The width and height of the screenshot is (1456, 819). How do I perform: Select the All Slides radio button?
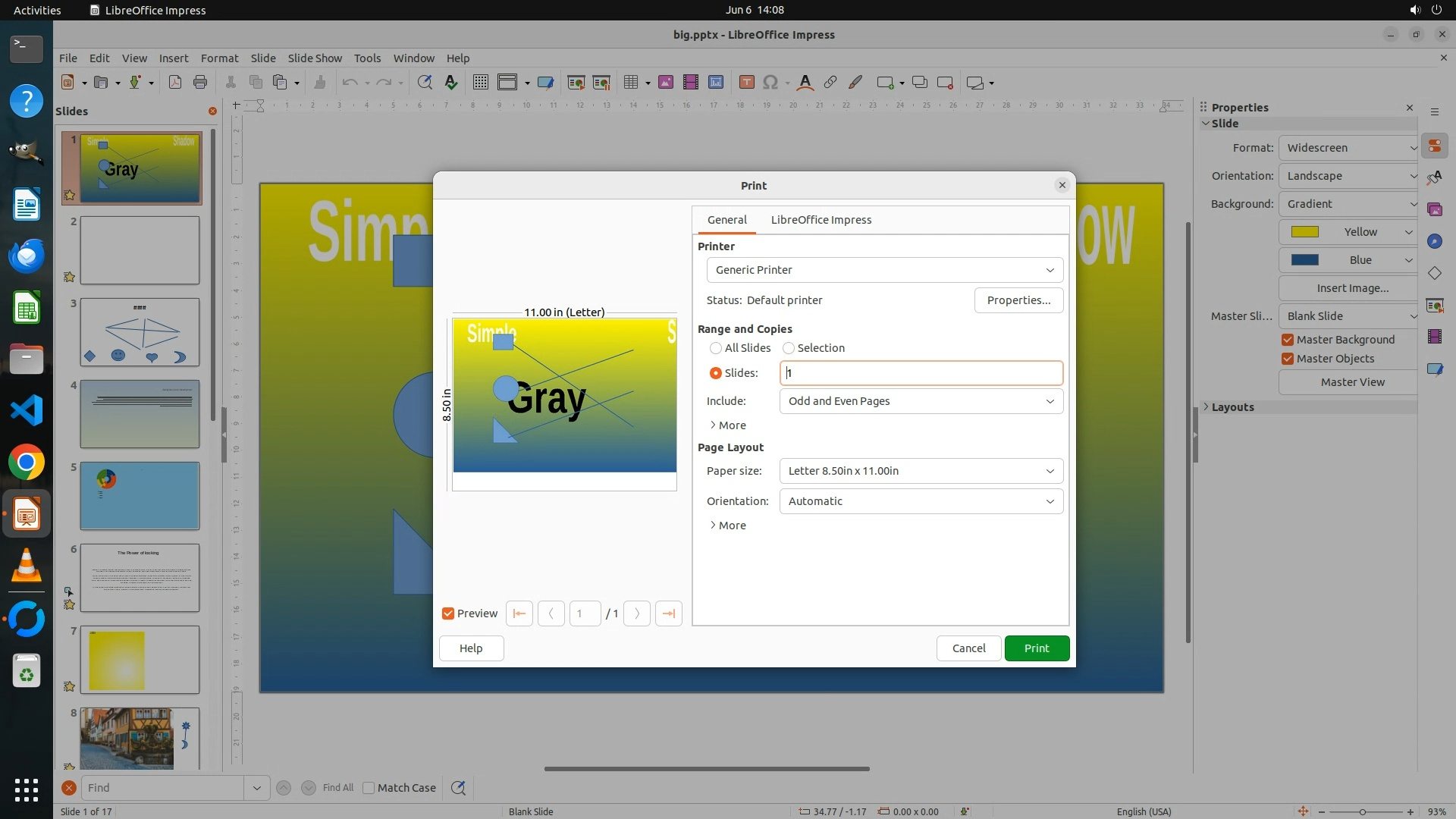point(716,348)
